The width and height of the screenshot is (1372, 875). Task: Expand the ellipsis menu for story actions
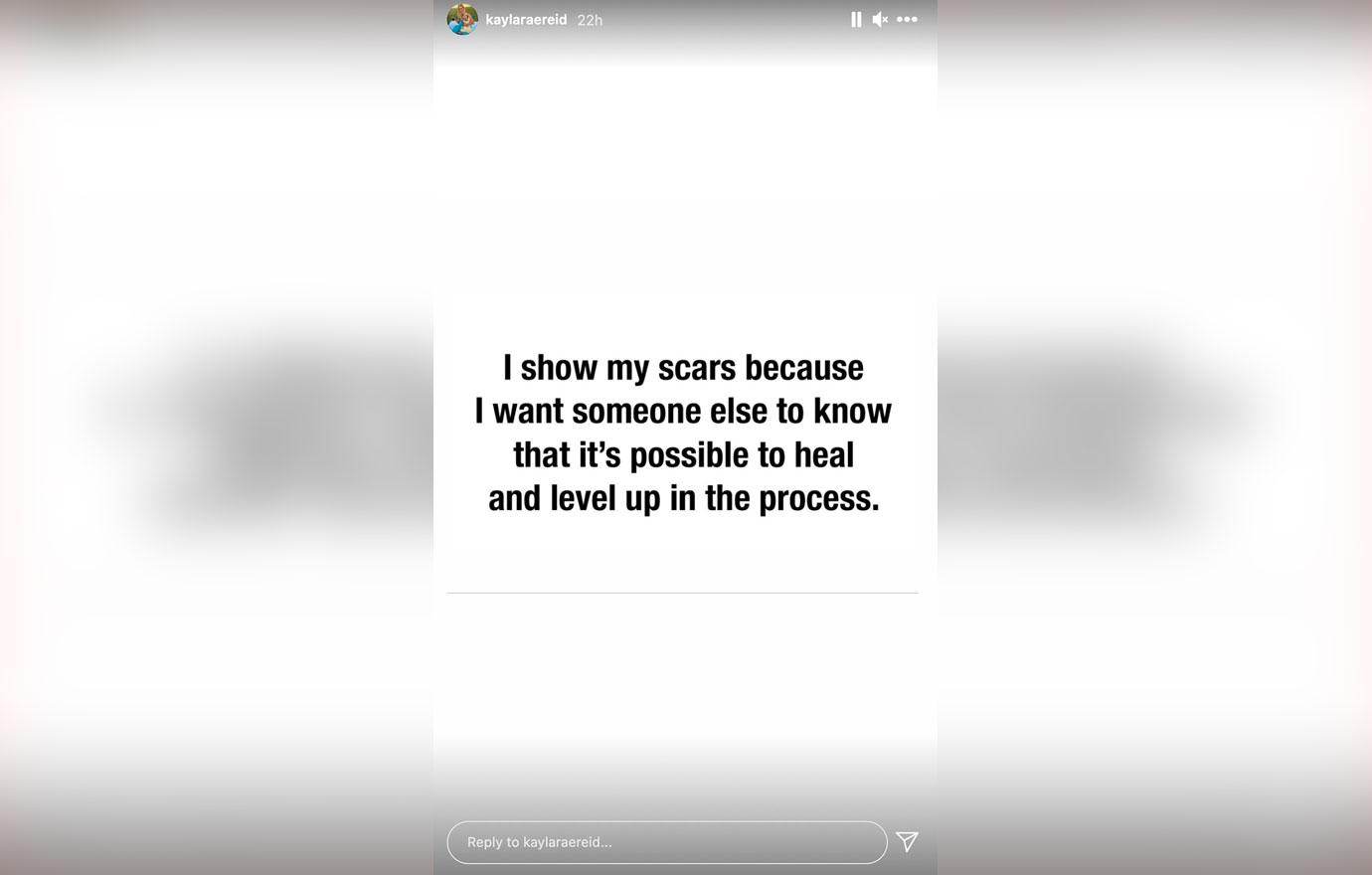pos(906,19)
